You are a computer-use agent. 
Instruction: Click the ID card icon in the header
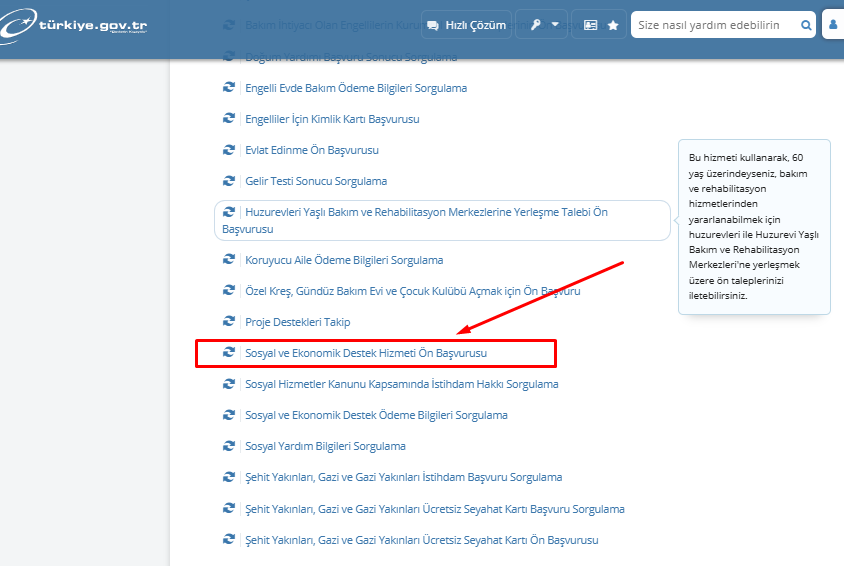coord(590,25)
